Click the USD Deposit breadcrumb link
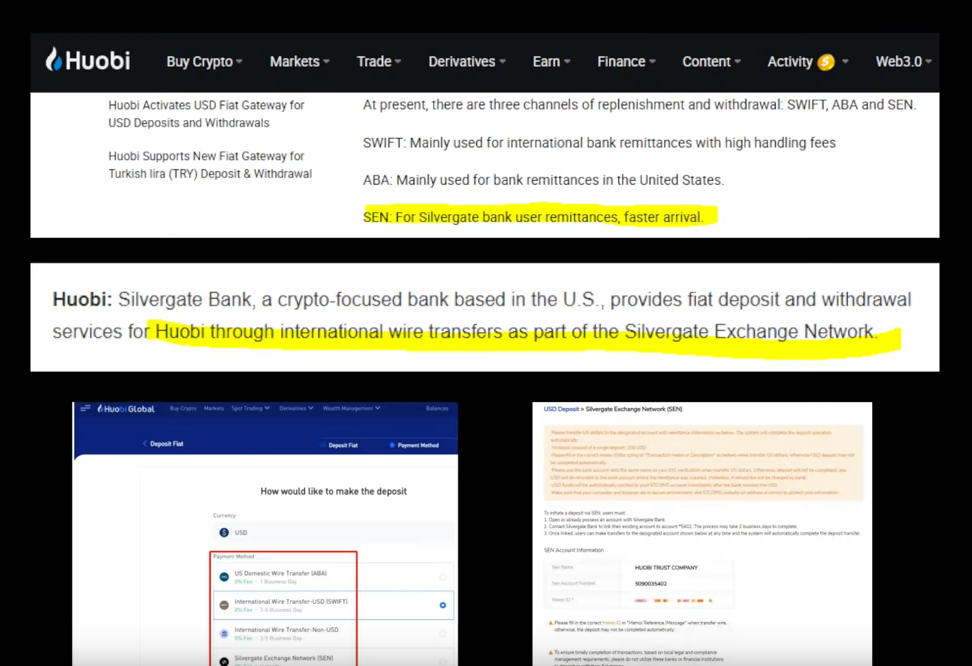Image resolution: width=972 pixels, height=666 pixels. pos(561,409)
